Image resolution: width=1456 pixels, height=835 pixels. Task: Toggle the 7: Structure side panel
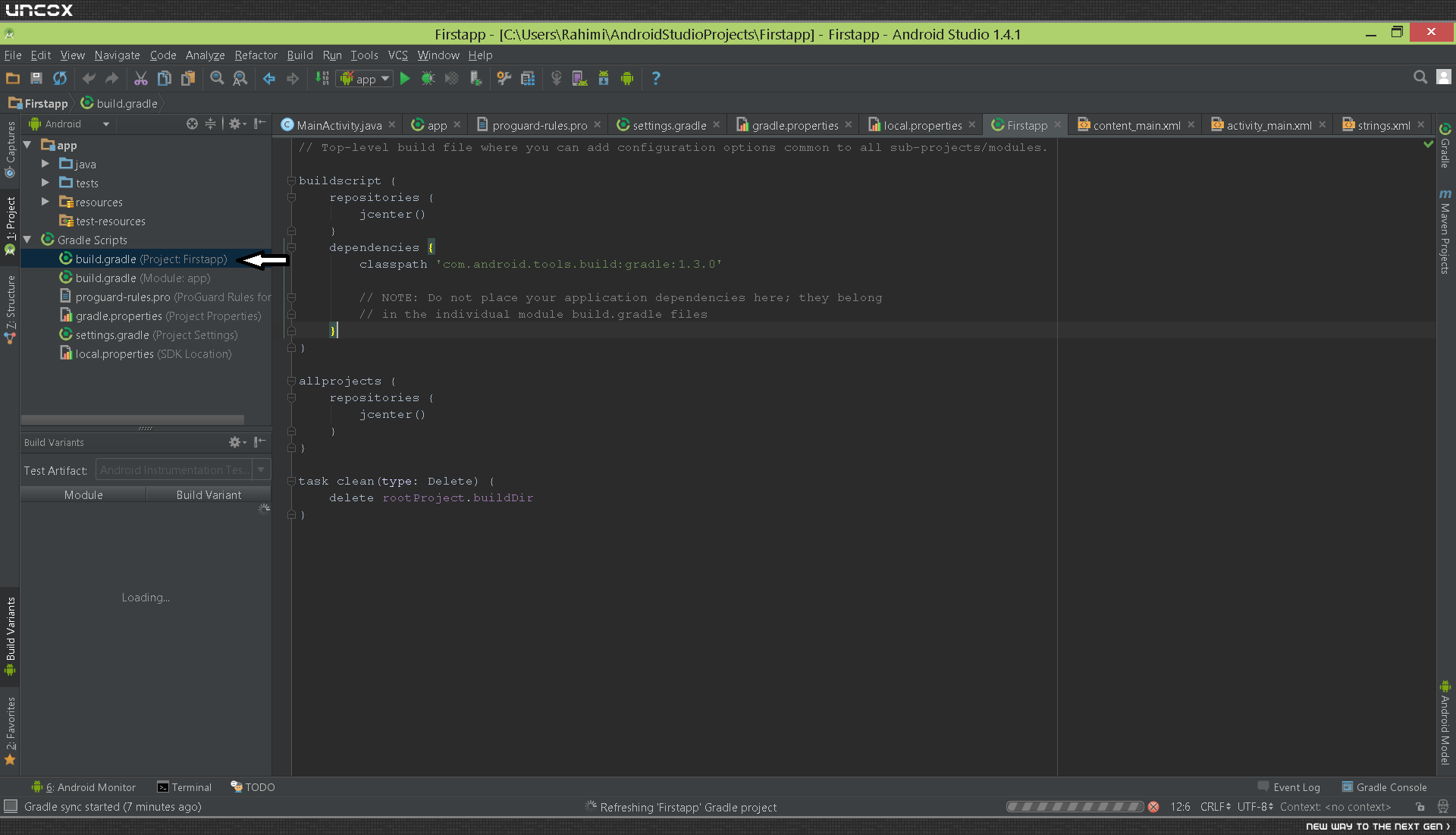click(10, 309)
